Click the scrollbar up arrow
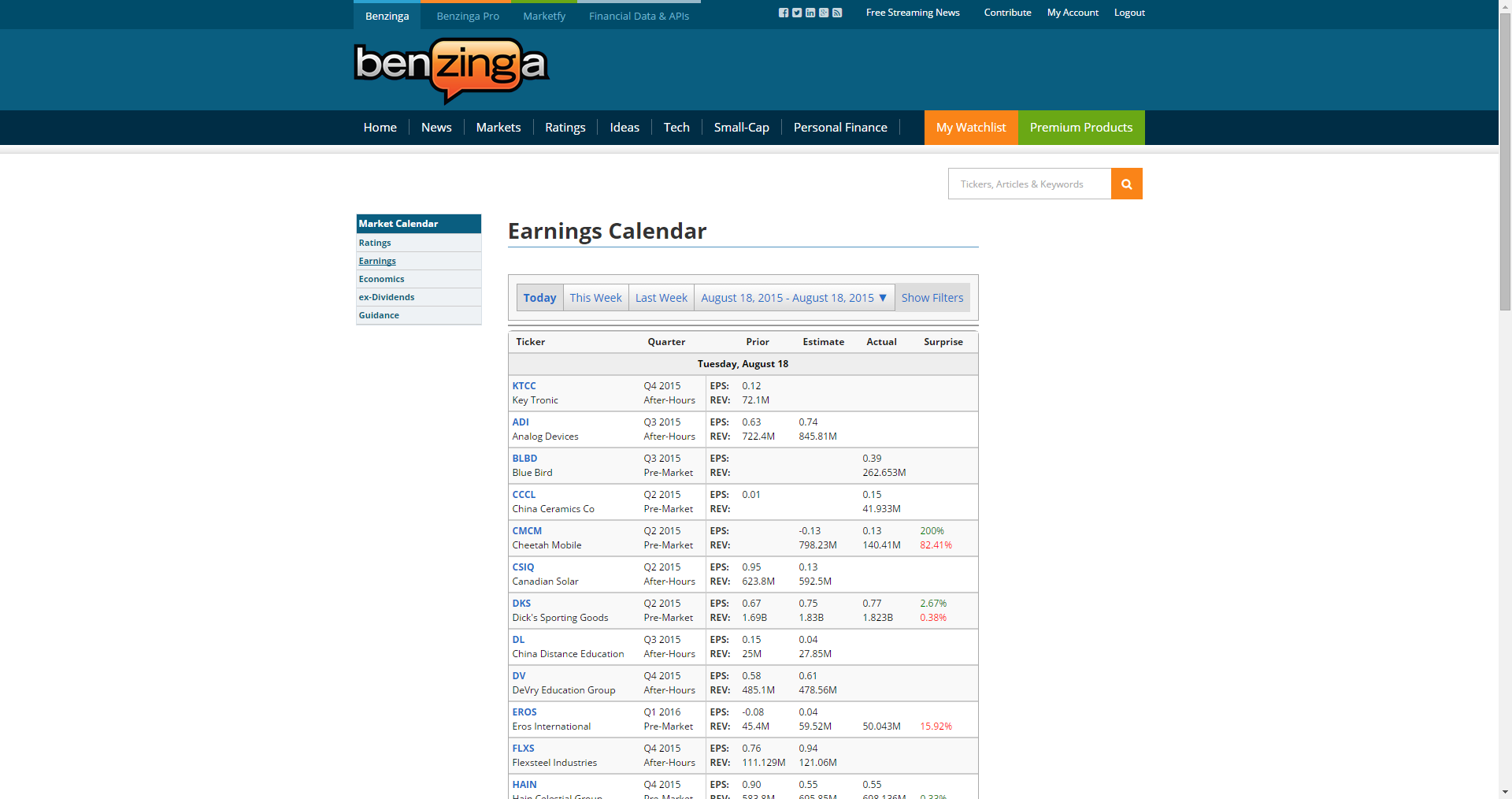Screen dimensions: 1512x799 1505,6
